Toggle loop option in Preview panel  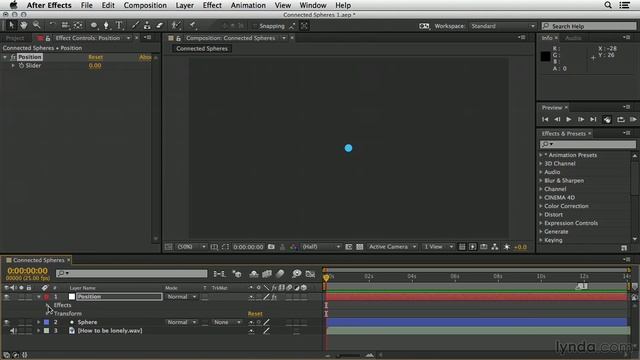620,119
